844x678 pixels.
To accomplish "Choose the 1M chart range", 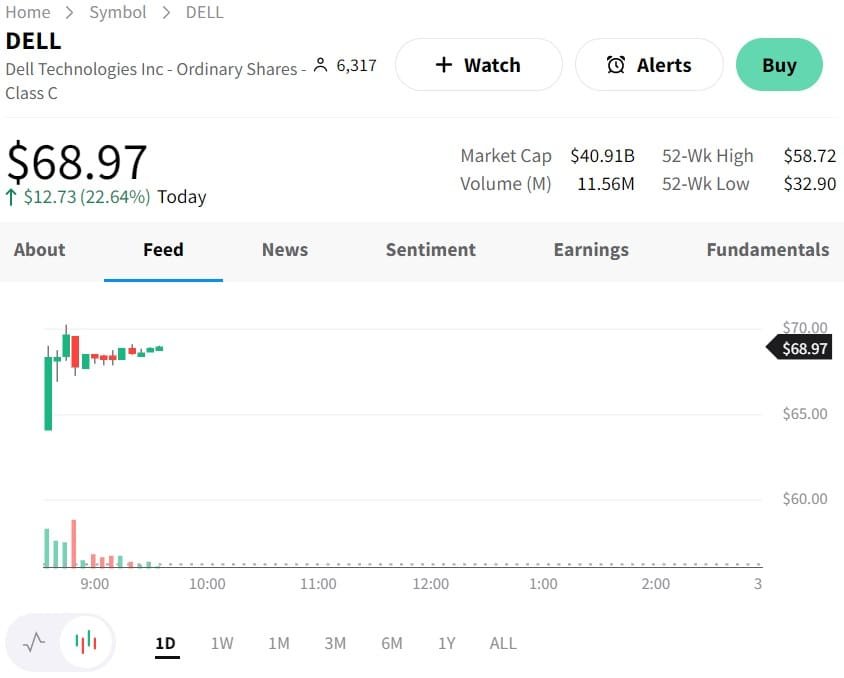I will coord(279,643).
